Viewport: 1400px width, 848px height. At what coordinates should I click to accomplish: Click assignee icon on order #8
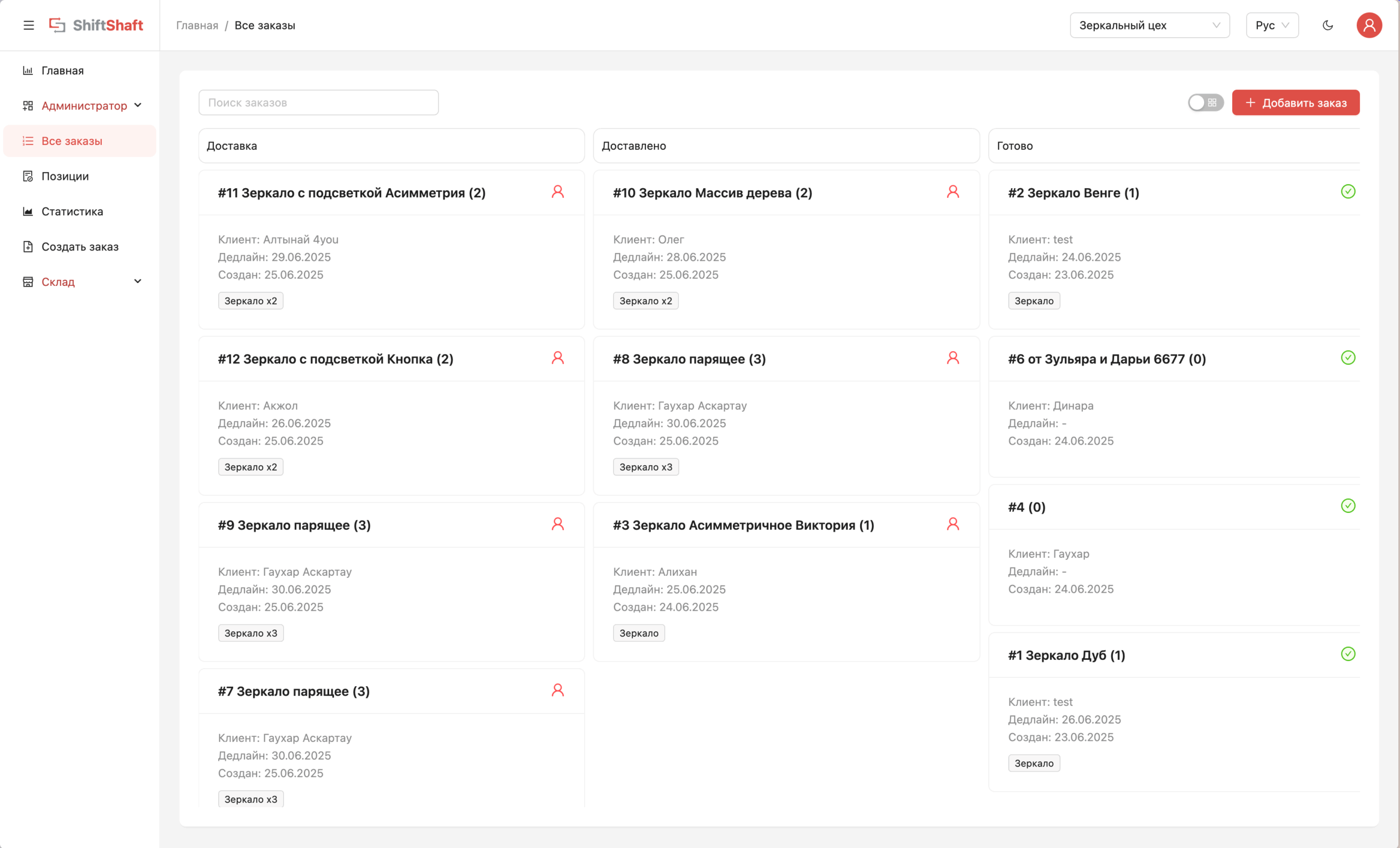point(952,358)
